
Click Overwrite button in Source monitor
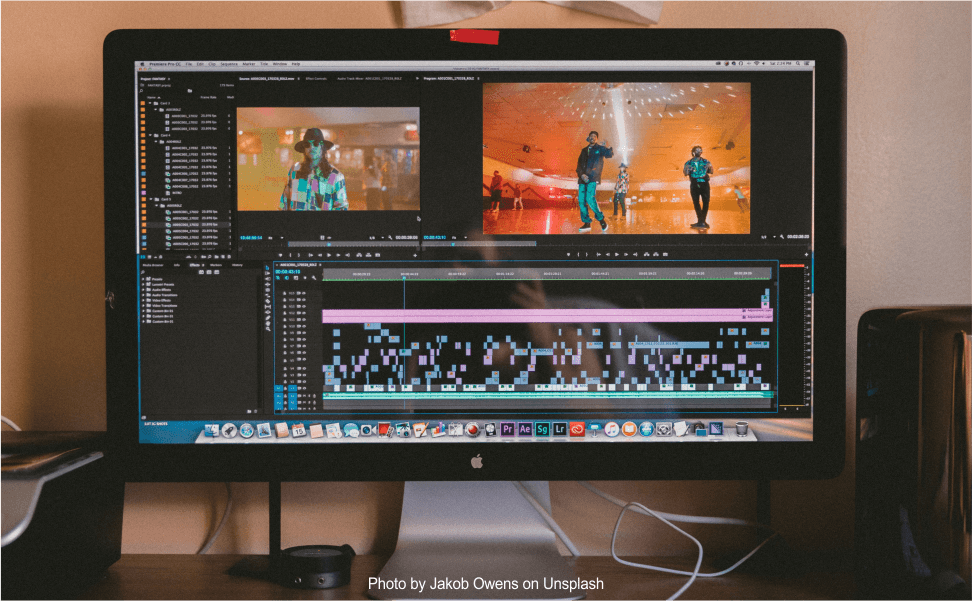coord(368,255)
